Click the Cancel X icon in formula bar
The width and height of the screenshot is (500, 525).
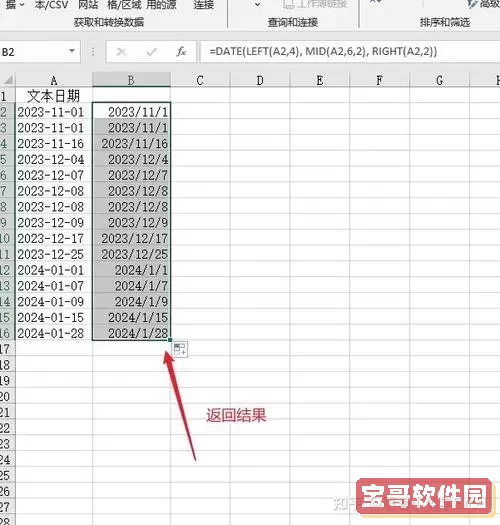click(121, 52)
